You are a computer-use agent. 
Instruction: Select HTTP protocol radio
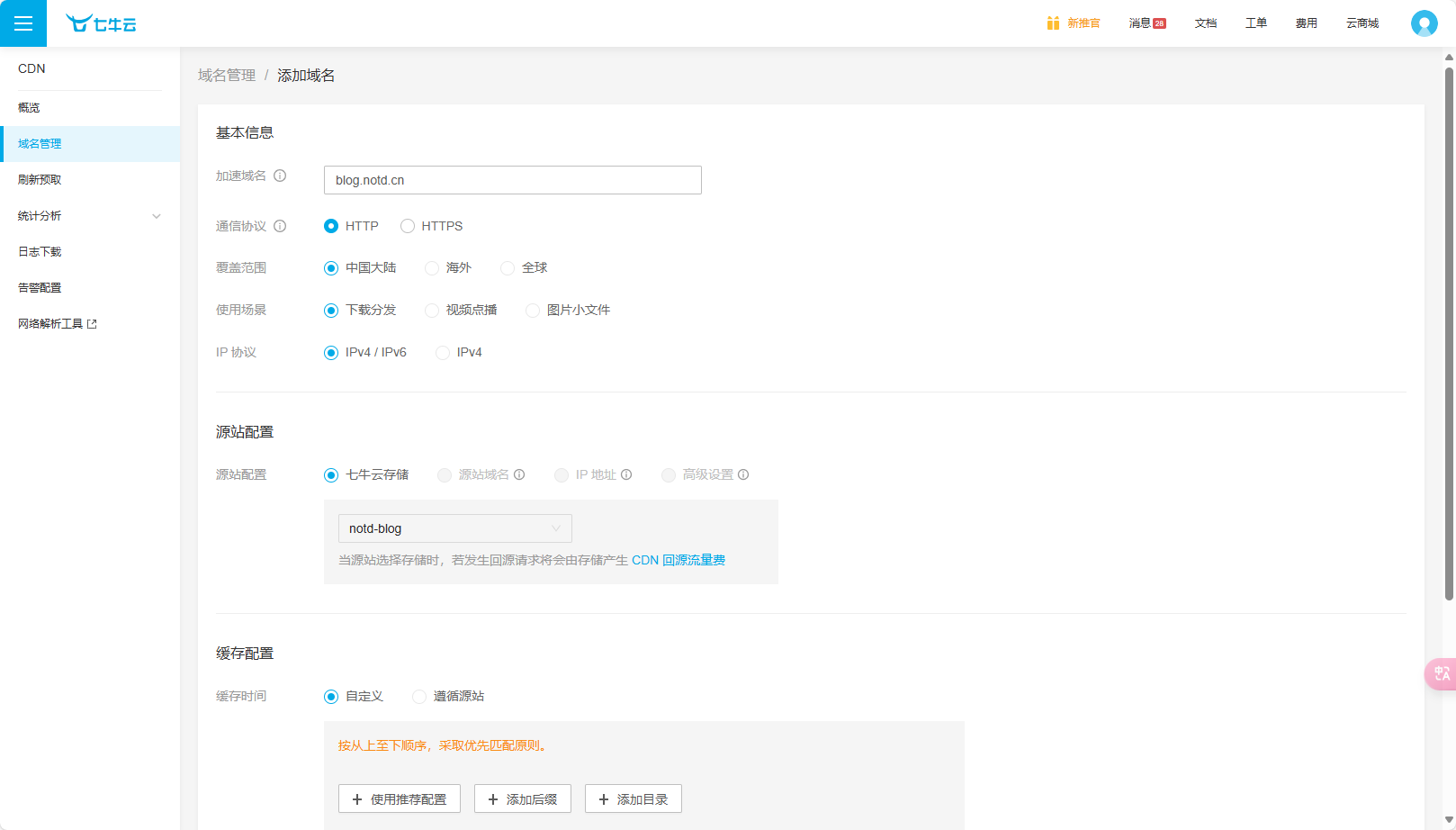[331, 226]
